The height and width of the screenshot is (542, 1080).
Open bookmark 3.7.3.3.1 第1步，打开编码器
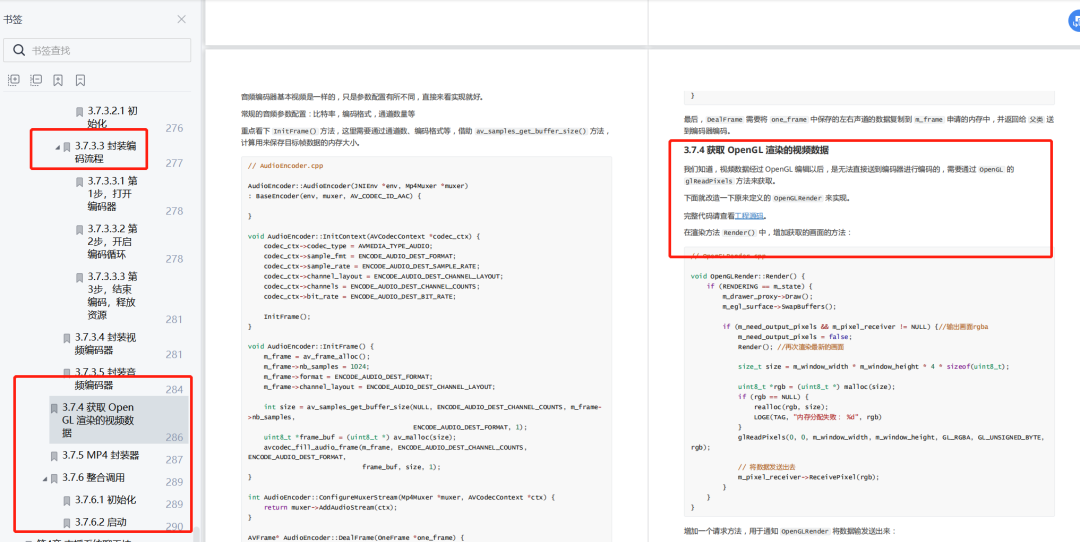point(112,194)
